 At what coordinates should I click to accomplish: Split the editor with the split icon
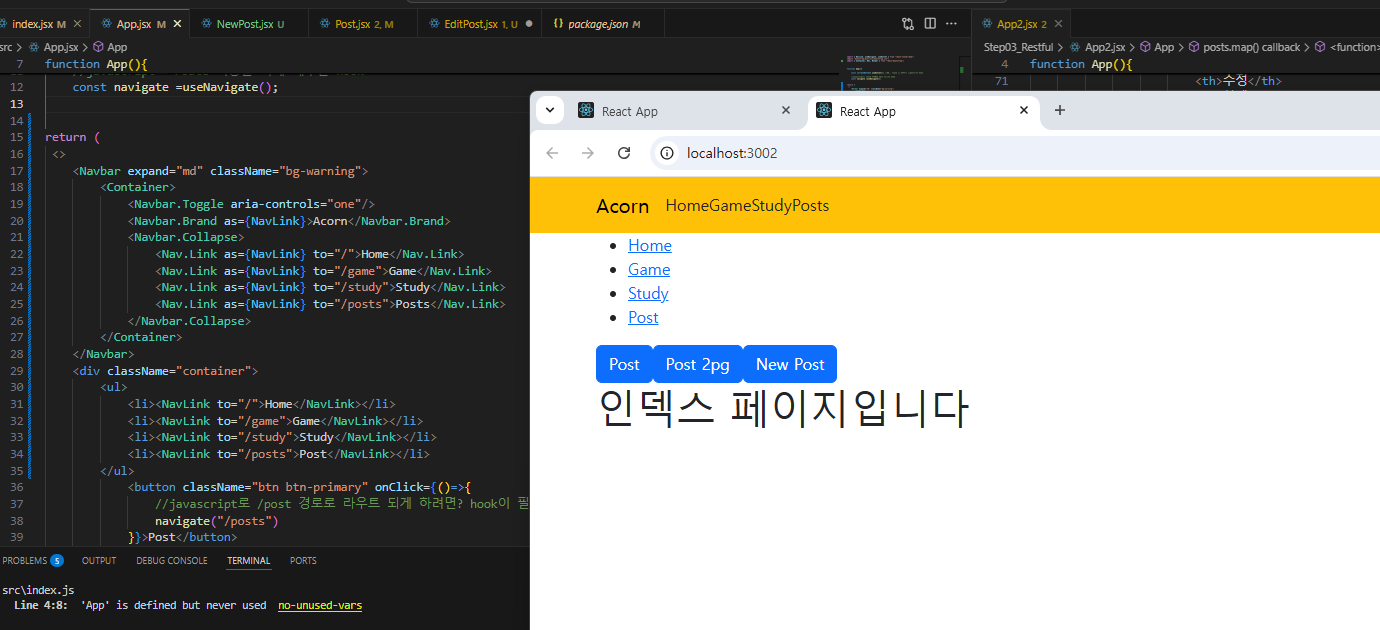tap(930, 24)
